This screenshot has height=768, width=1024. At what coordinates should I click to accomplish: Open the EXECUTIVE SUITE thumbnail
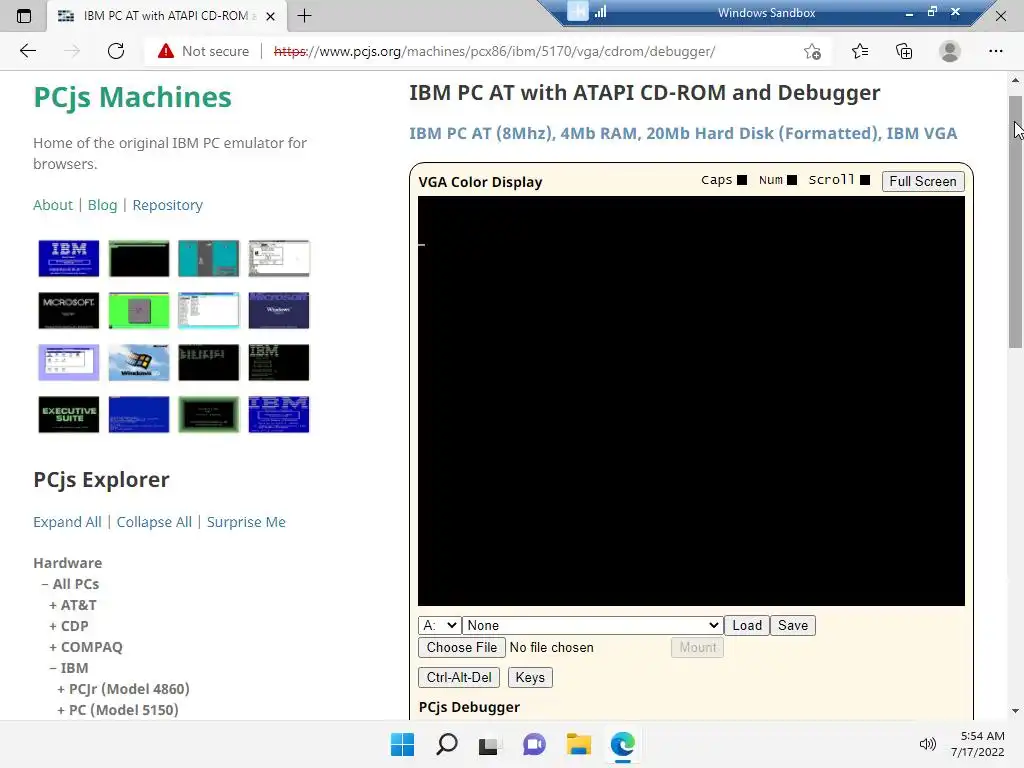[x=69, y=415]
